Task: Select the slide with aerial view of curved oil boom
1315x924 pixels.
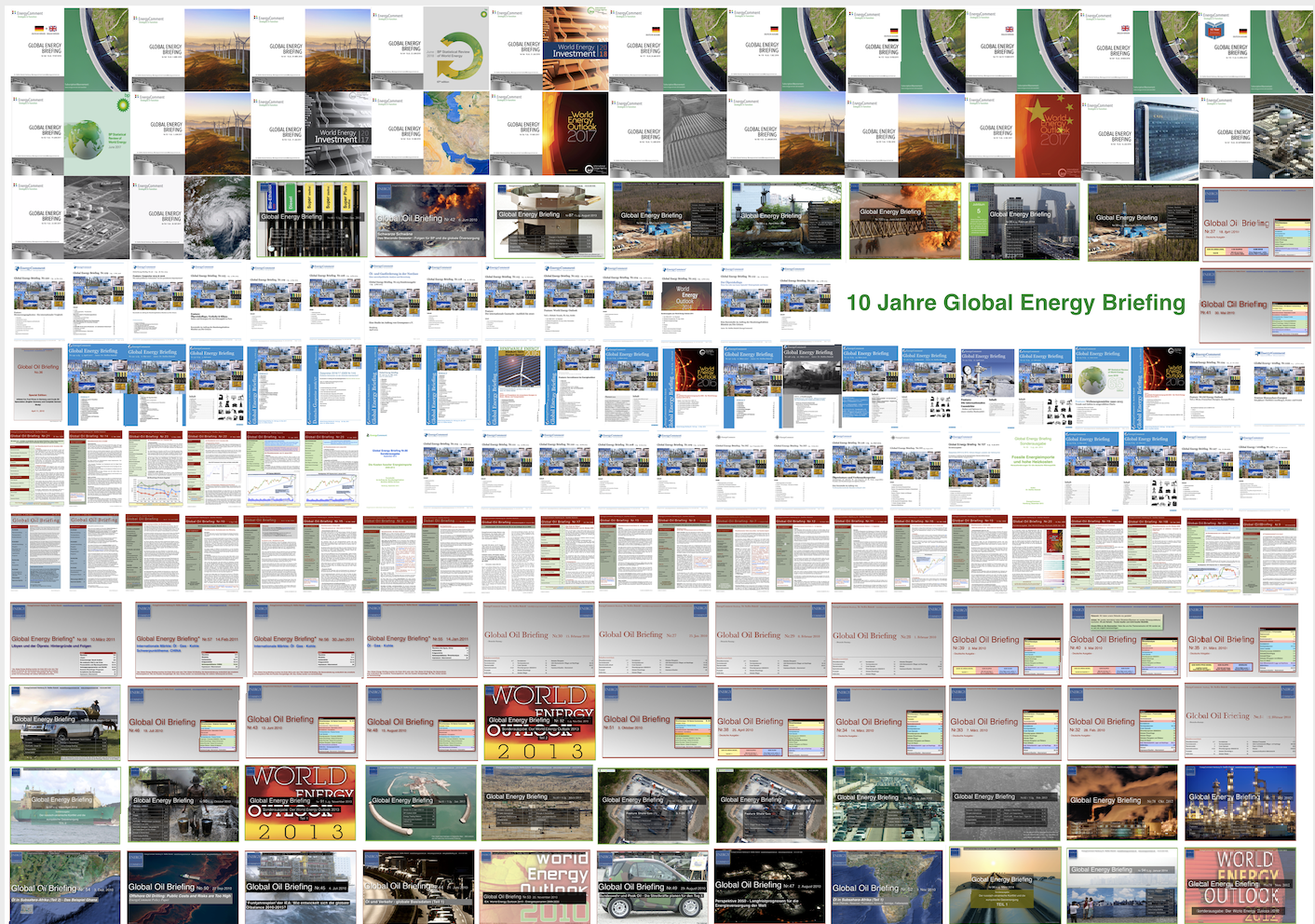Action: tap(422, 805)
